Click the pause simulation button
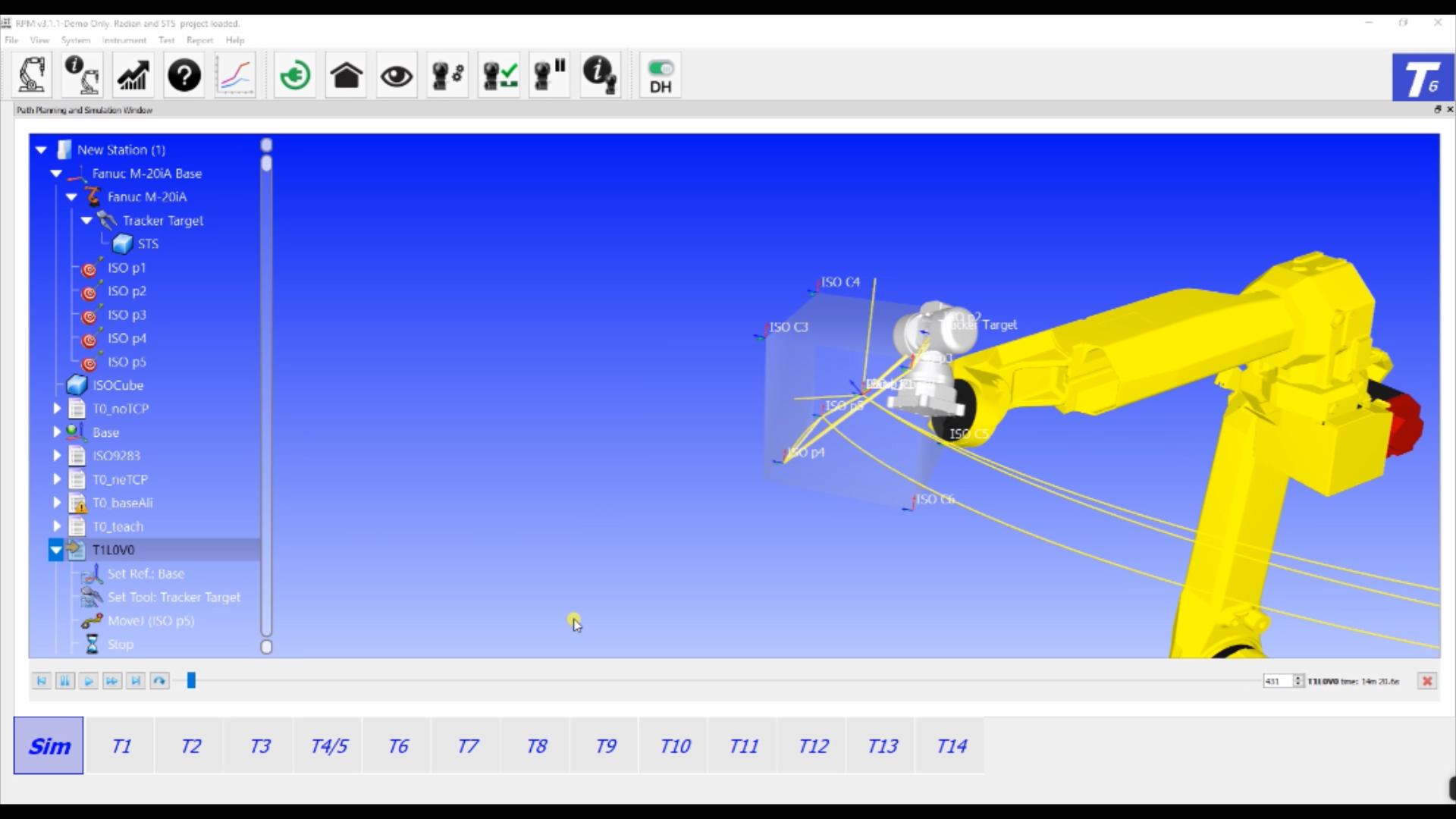The image size is (1456, 819). click(65, 681)
